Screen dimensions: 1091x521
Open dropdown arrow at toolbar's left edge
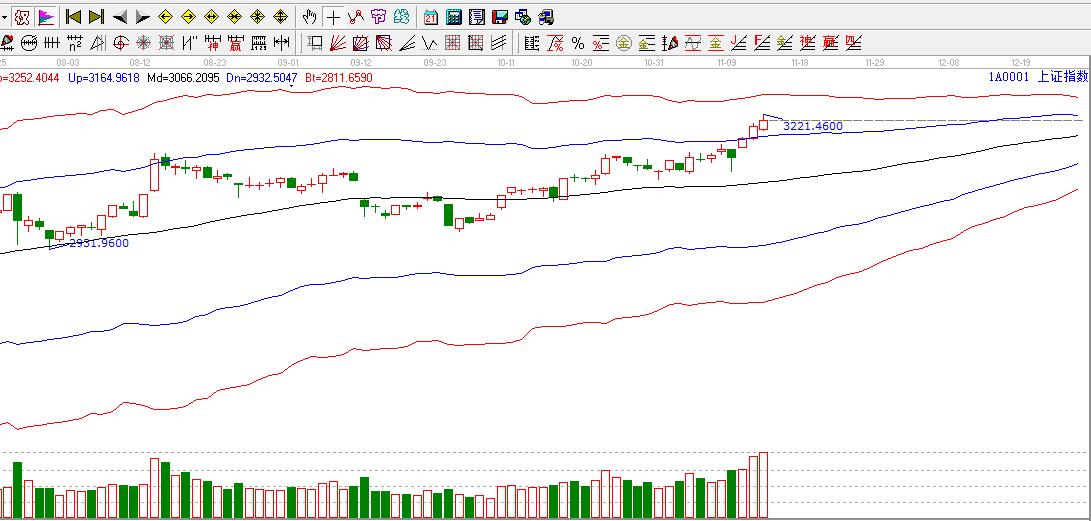(4, 17)
